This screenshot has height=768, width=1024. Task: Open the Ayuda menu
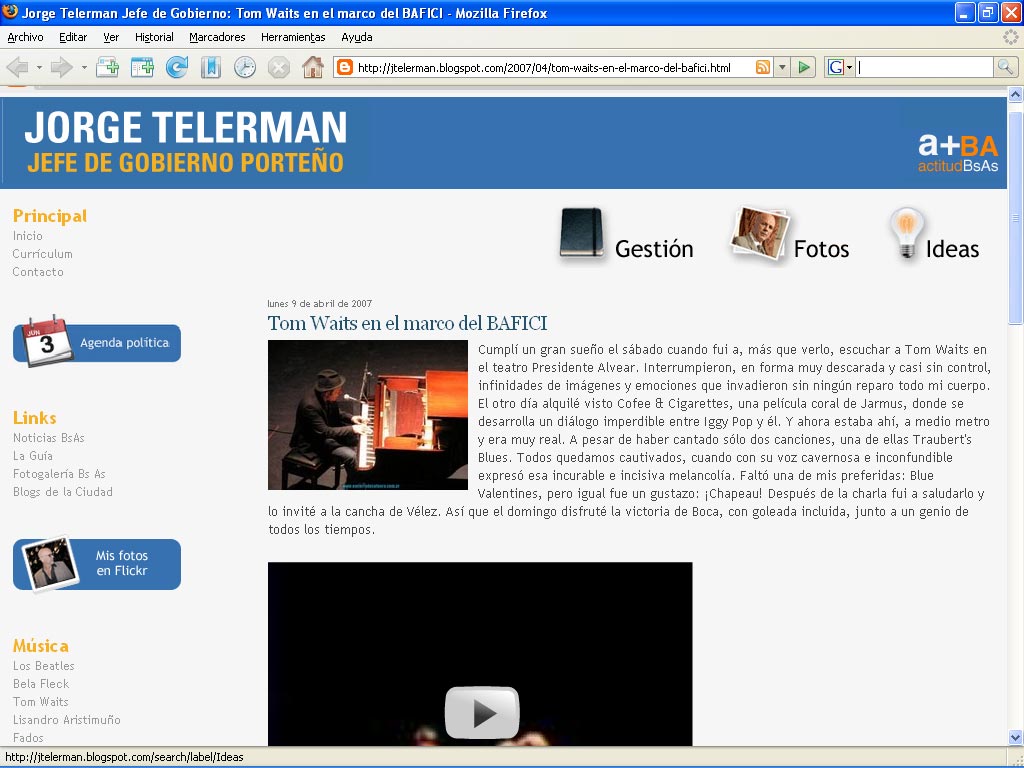click(x=357, y=37)
